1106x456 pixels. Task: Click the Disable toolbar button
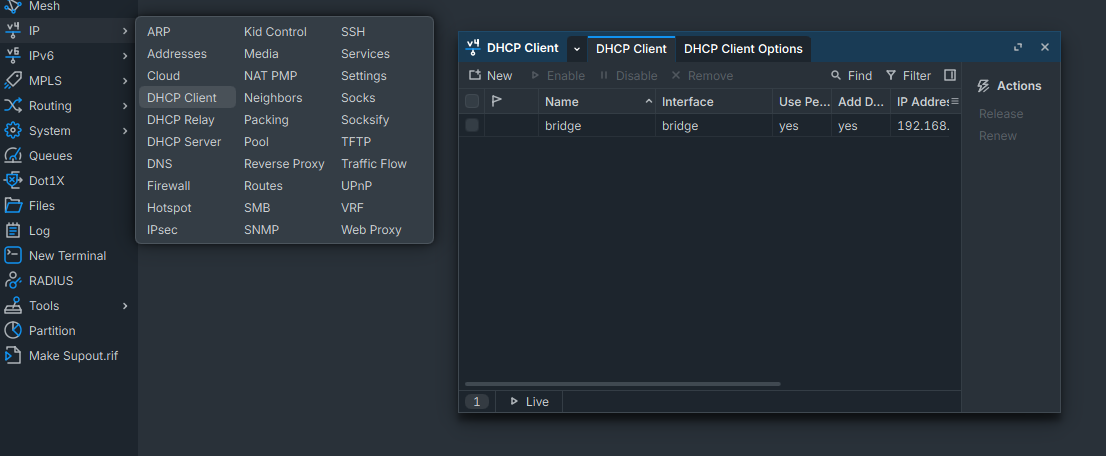[628, 76]
